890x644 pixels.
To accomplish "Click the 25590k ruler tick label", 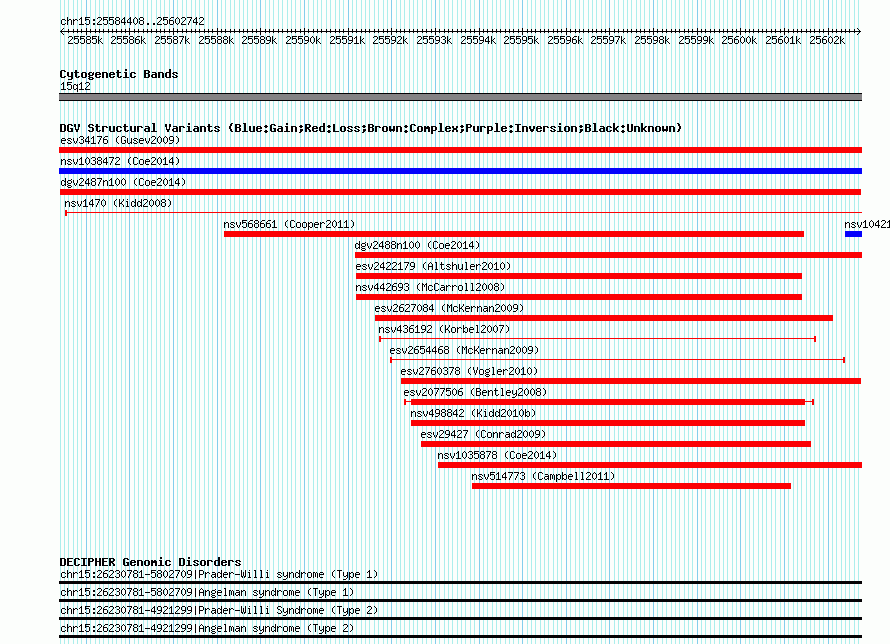I will pos(303,40).
